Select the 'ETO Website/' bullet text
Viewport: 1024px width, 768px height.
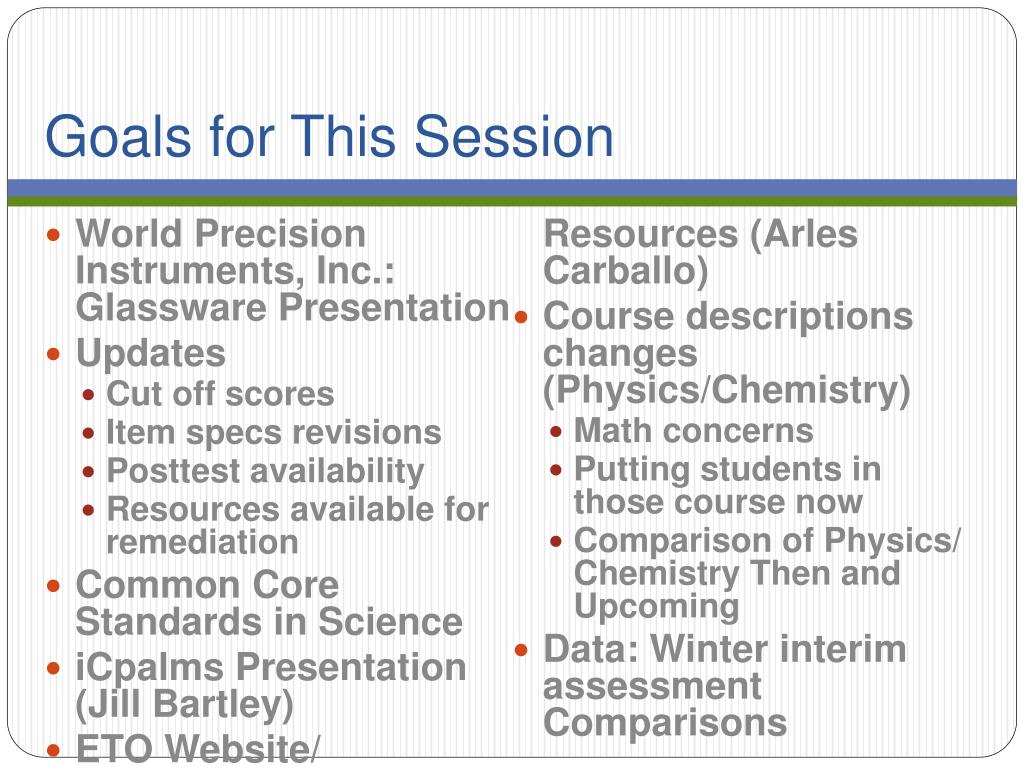point(198,747)
